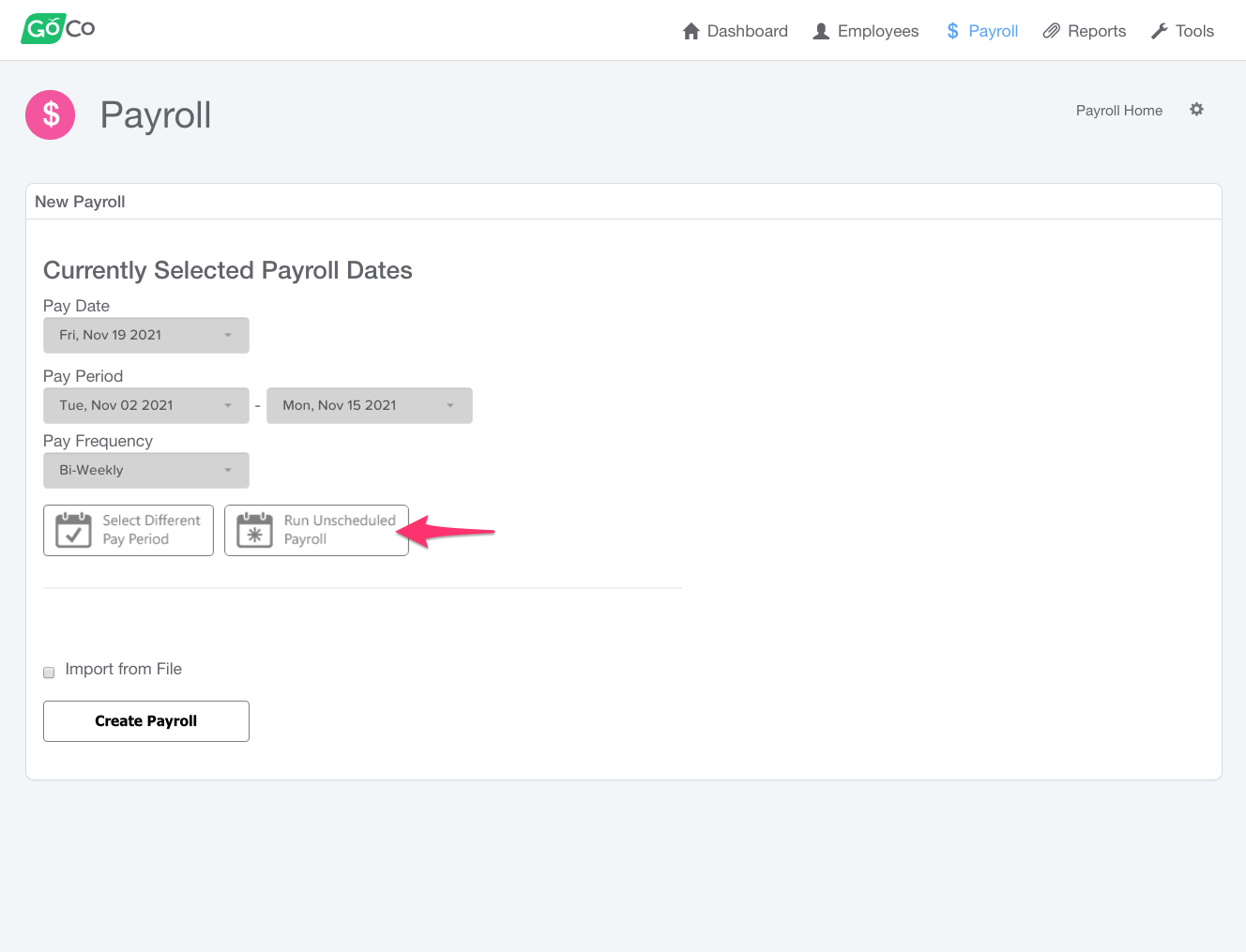This screenshot has height=952, width=1246.
Task: Click the Bi-Weekly dropdown arrow
Action: click(x=228, y=470)
